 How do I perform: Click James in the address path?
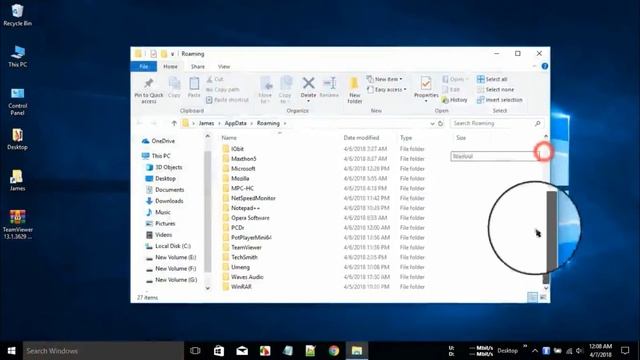(206, 123)
